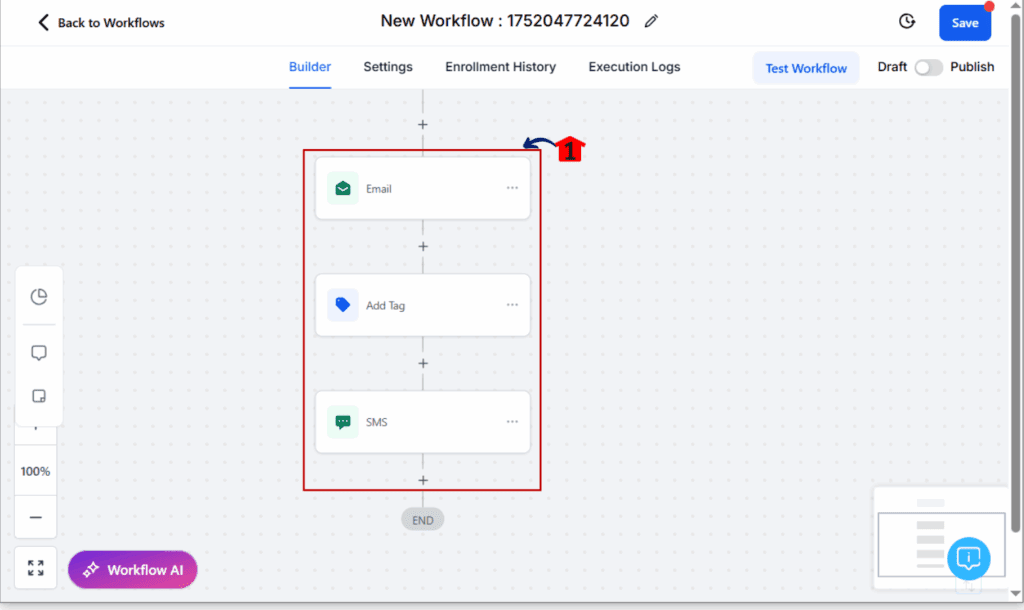The width and height of the screenshot is (1024, 610).
Task: Open the SMS step three-dot menu
Action: click(x=512, y=422)
